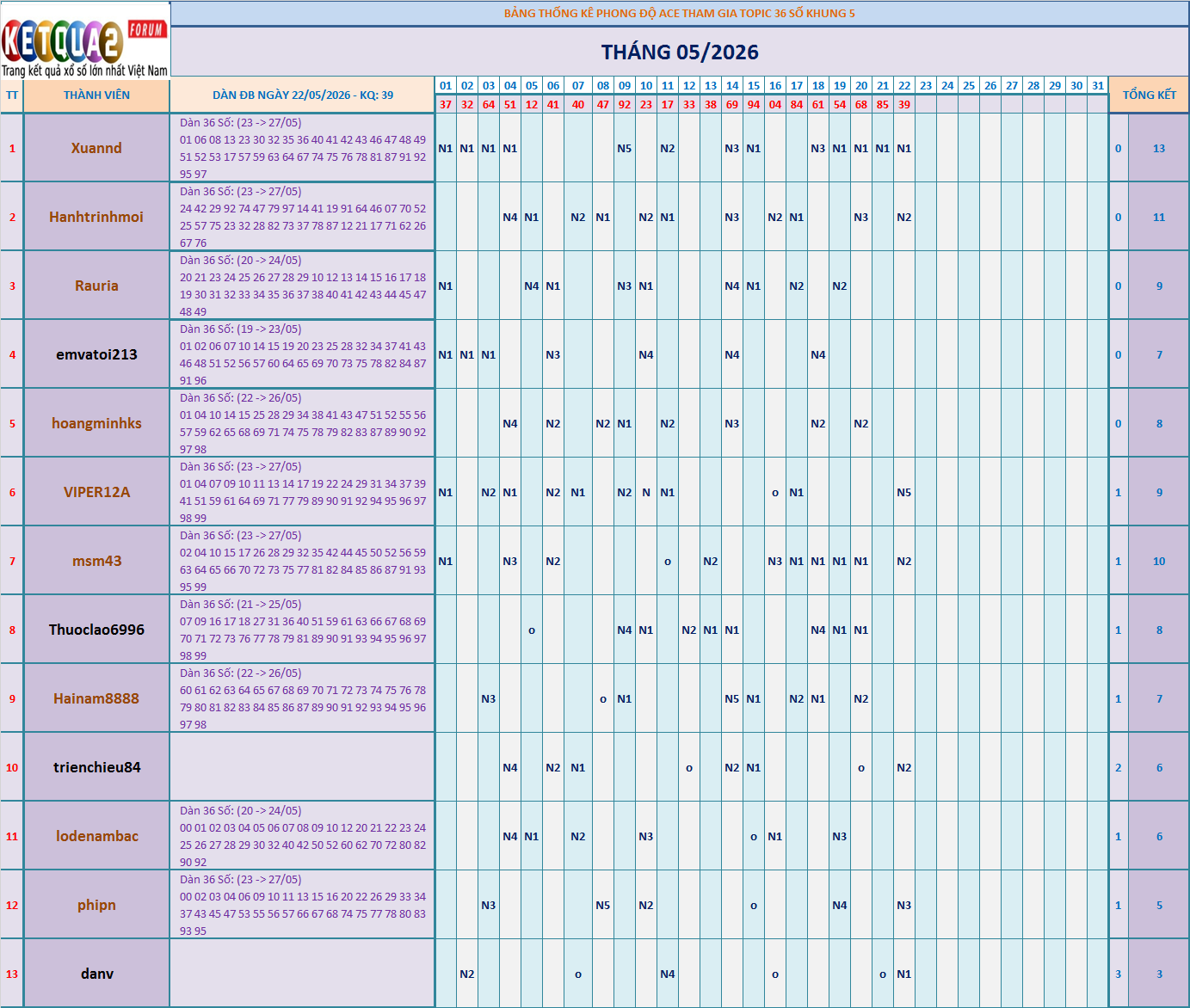Image resolution: width=1190 pixels, height=1008 pixels.
Task: Select row number 13 beside danv
Action: coord(12,974)
